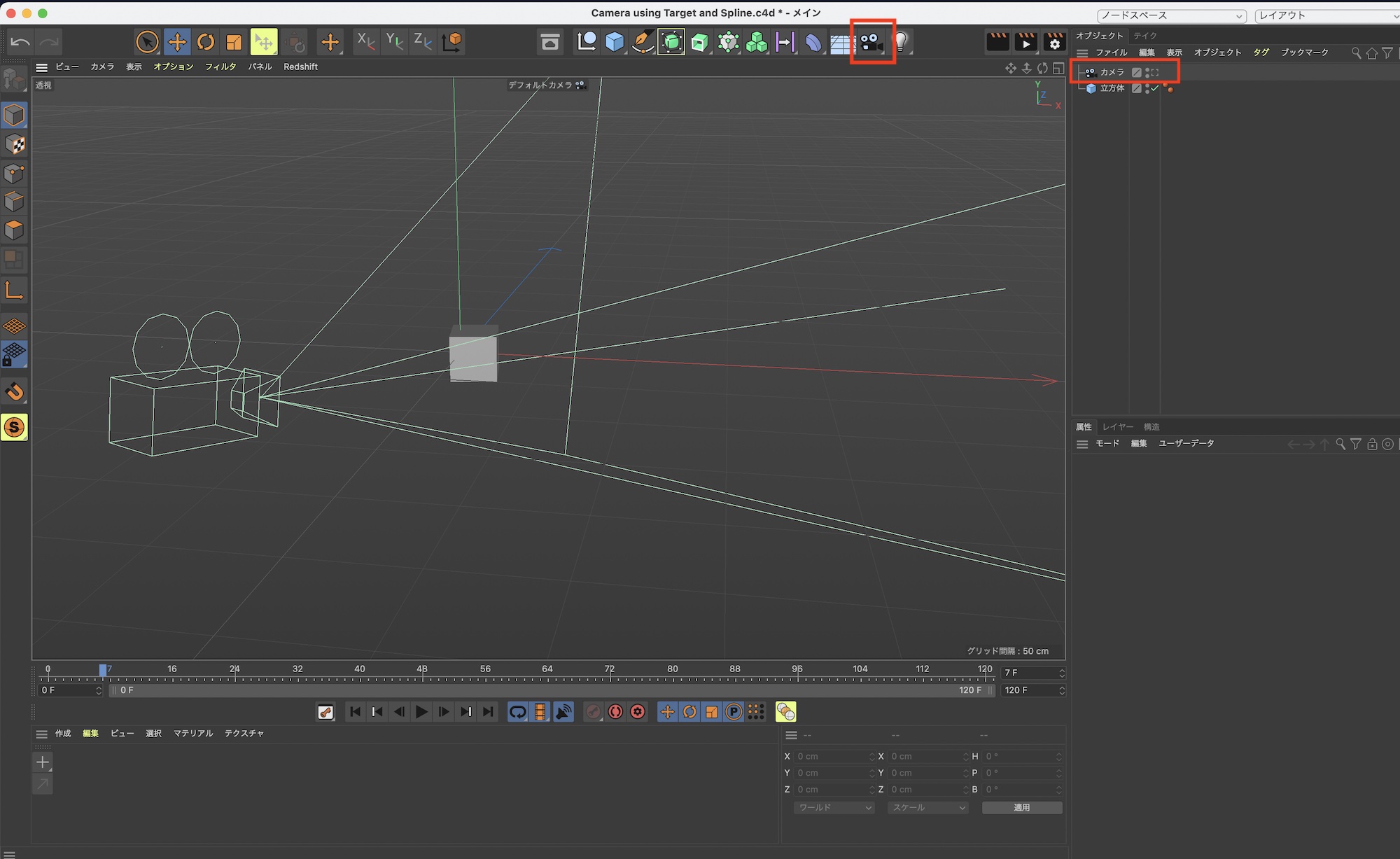Select the 立方体 object in the list
This screenshot has width=1400, height=859.
[1112, 88]
